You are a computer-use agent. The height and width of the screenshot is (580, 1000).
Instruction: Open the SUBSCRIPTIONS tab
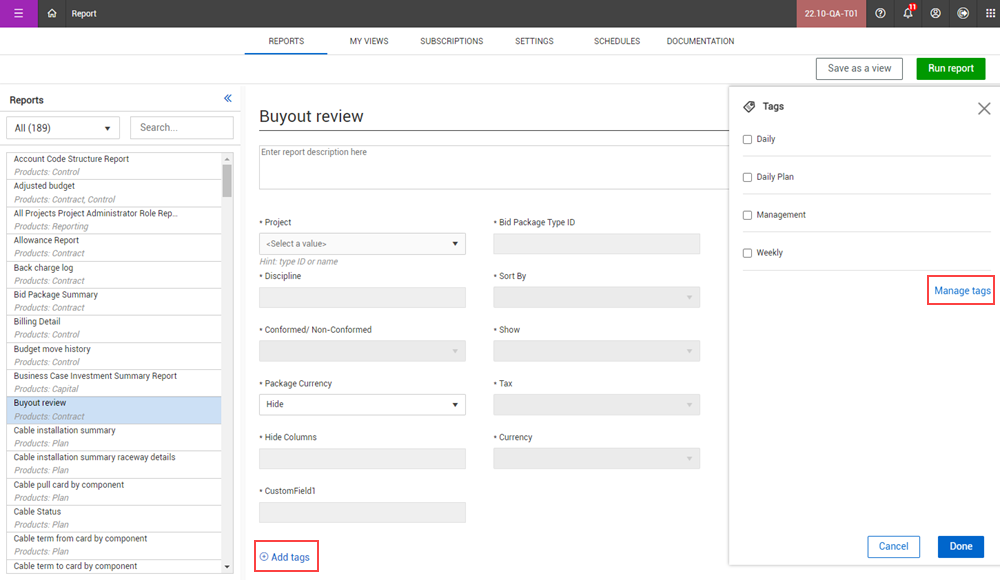pyautogui.click(x=452, y=41)
